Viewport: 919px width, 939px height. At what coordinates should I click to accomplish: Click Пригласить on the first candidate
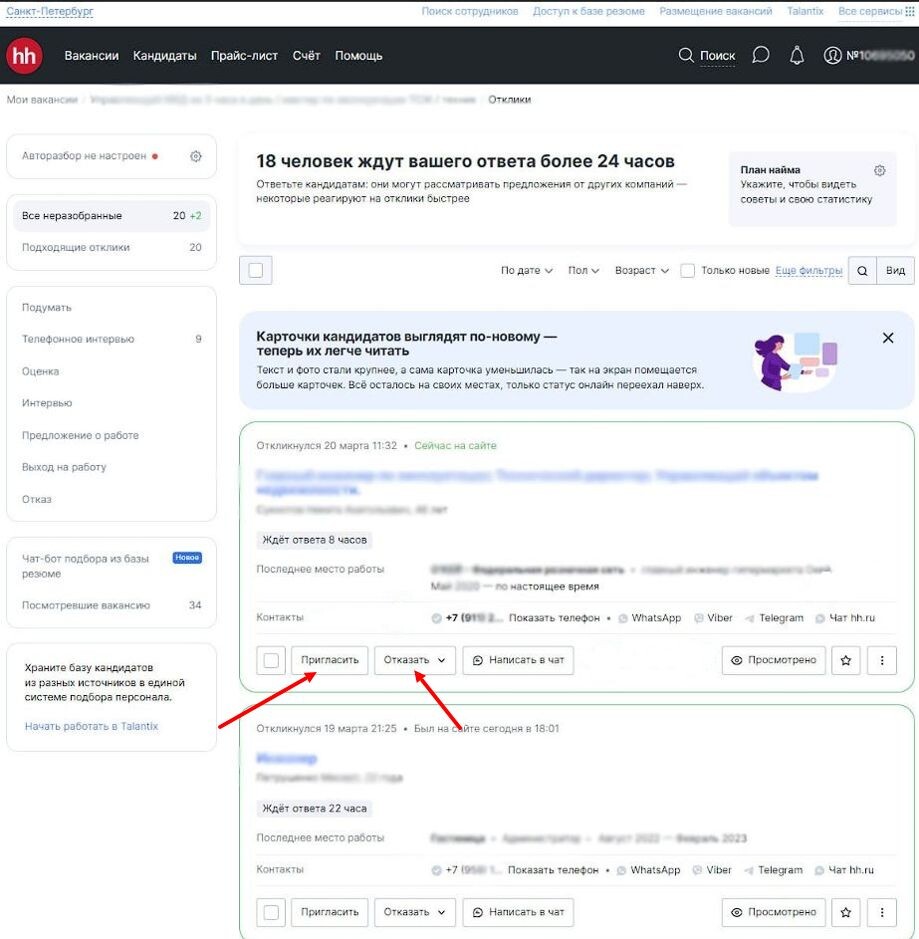(329, 661)
